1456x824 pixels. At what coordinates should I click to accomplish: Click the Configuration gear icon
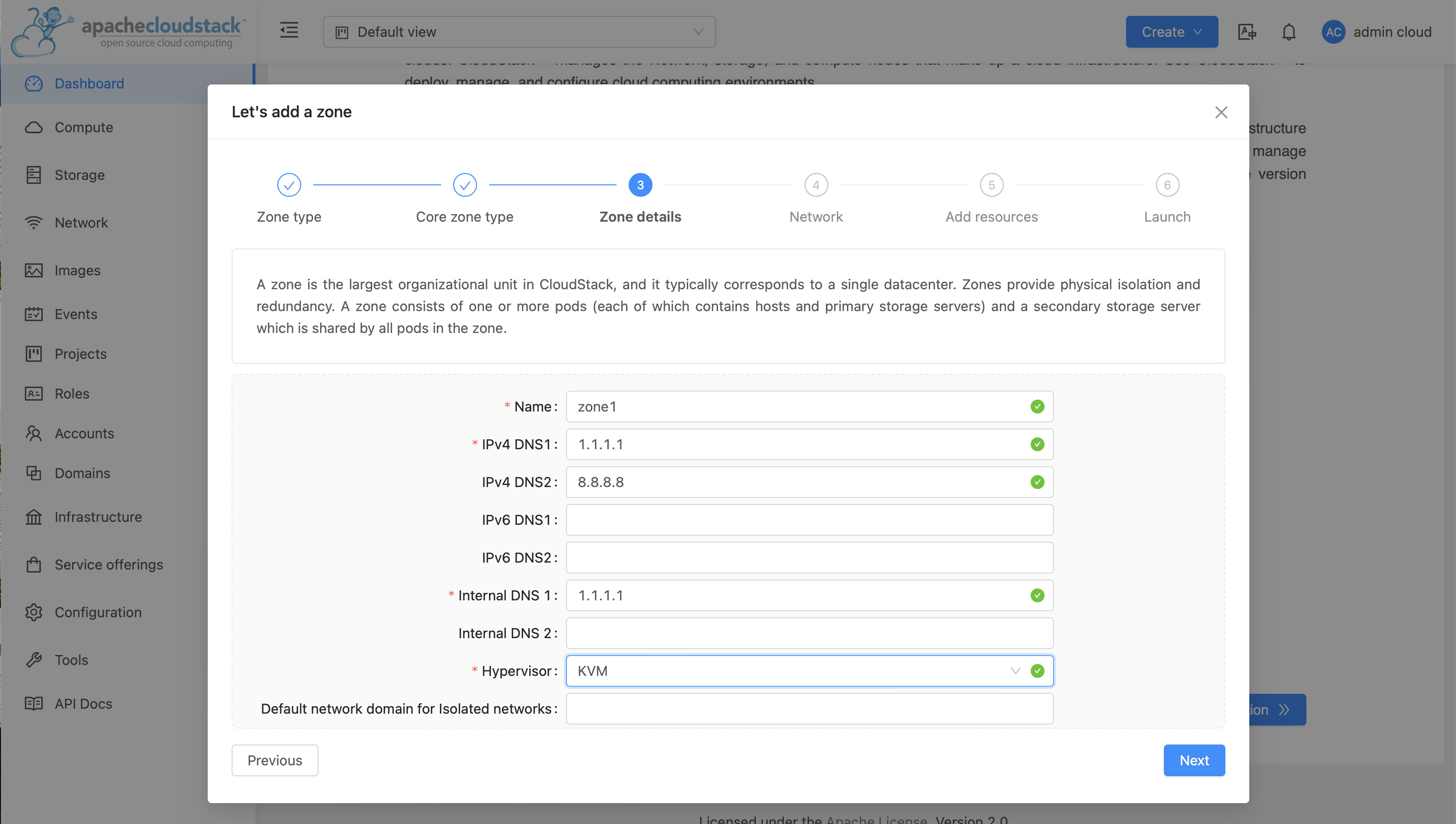[34, 612]
